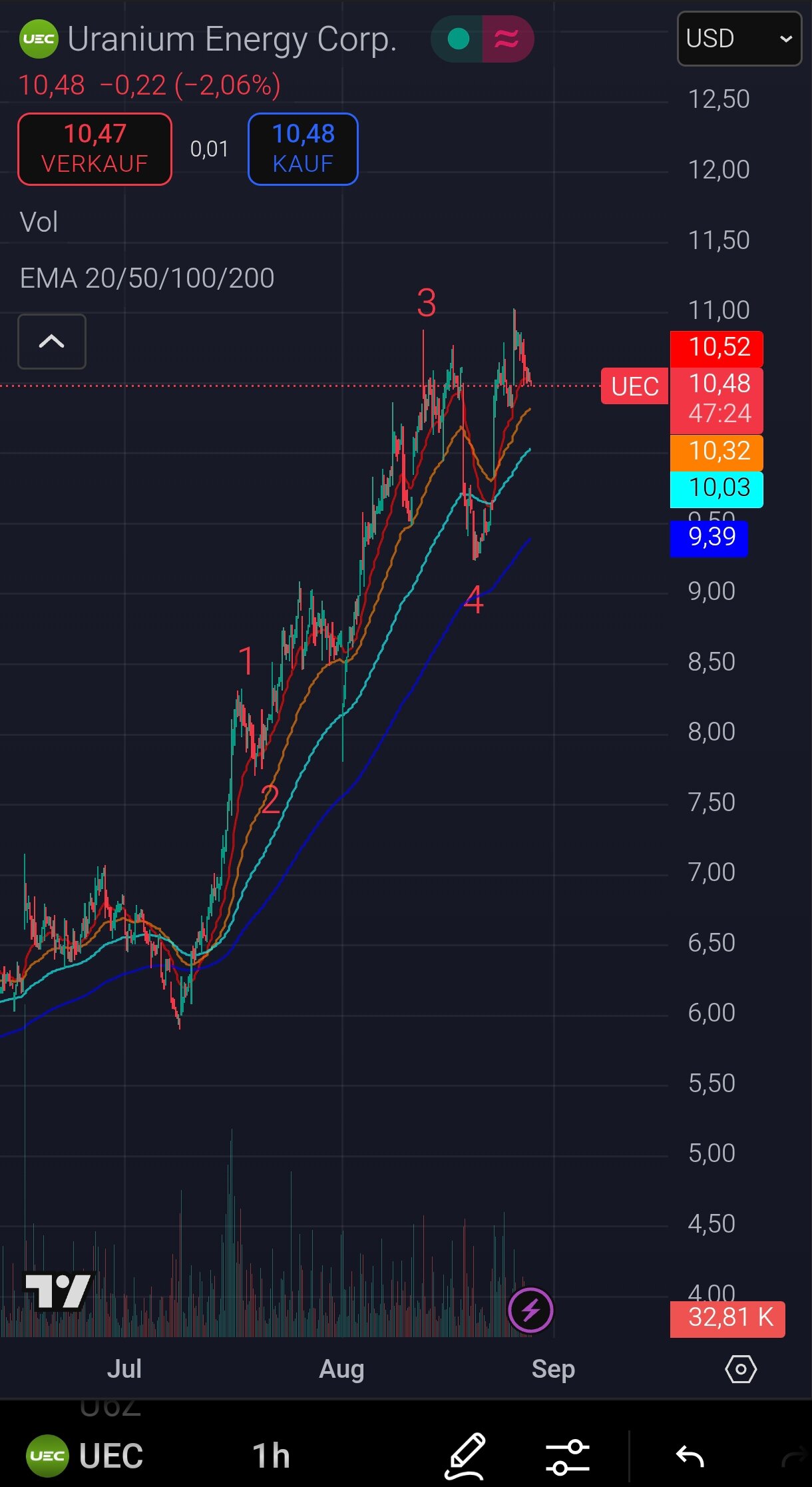
Task: Open chart settings sliders icon
Action: tap(567, 1456)
